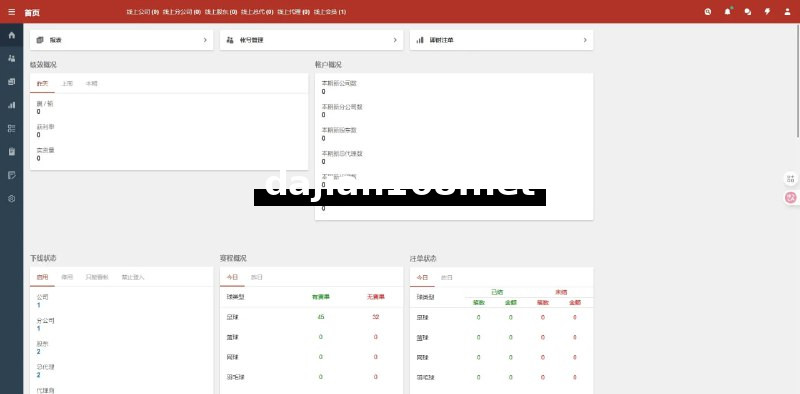800x394 pixels.
Task: Switch to 本期 tab in 绩效概况
Action: coord(91,83)
